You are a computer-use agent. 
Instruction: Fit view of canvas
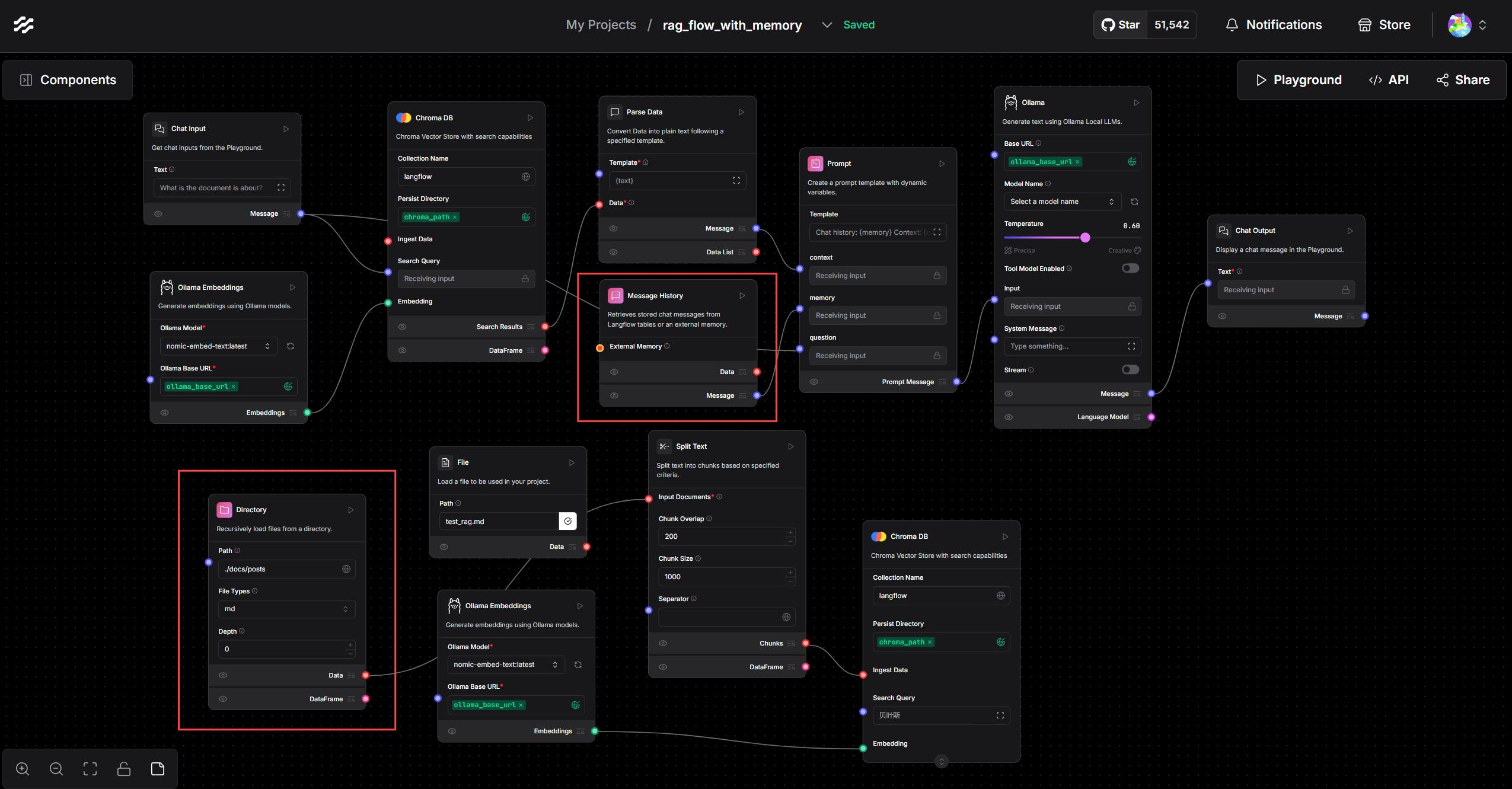tap(90, 769)
